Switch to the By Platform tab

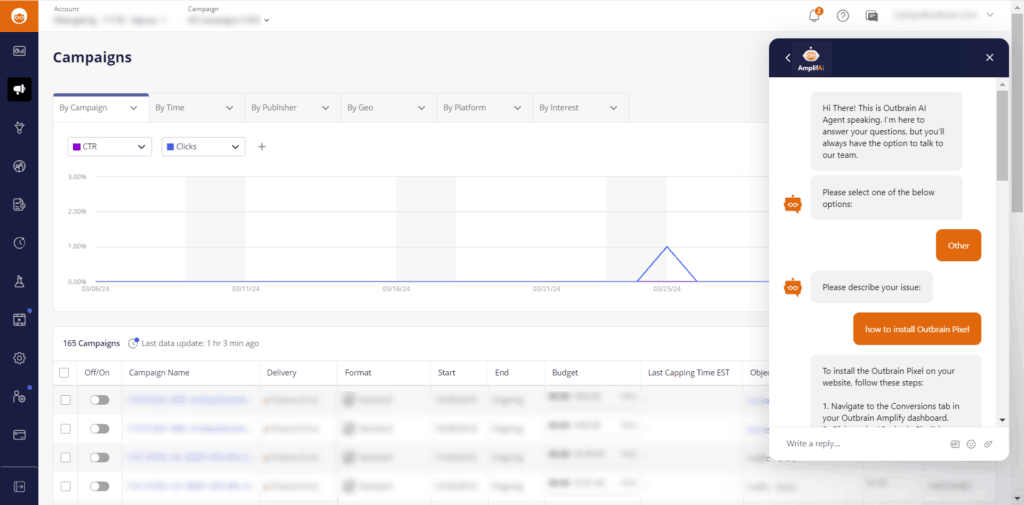pyautogui.click(x=485, y=108)
